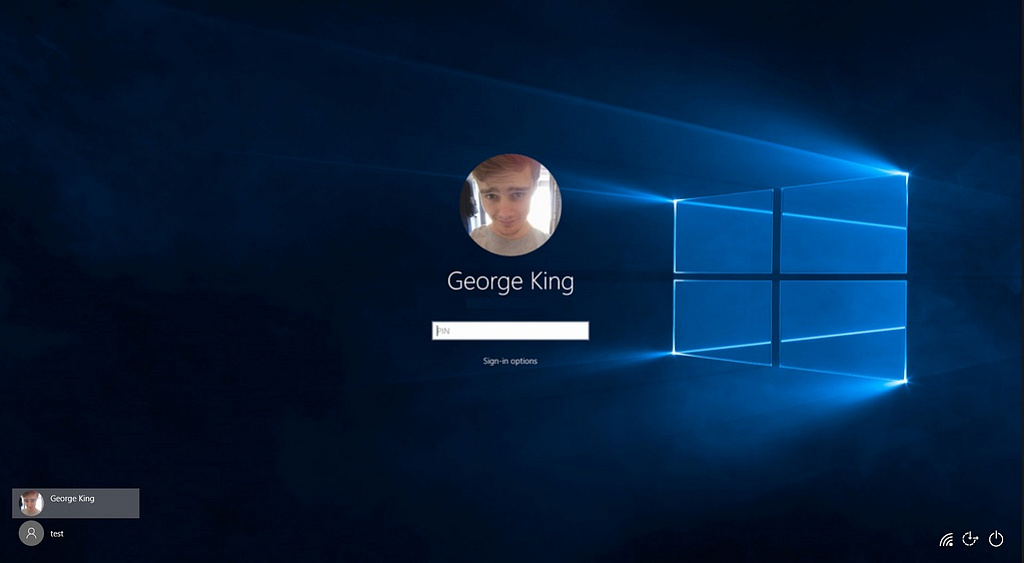
Task: Open Sign-in options
Action: pos(510,361)
